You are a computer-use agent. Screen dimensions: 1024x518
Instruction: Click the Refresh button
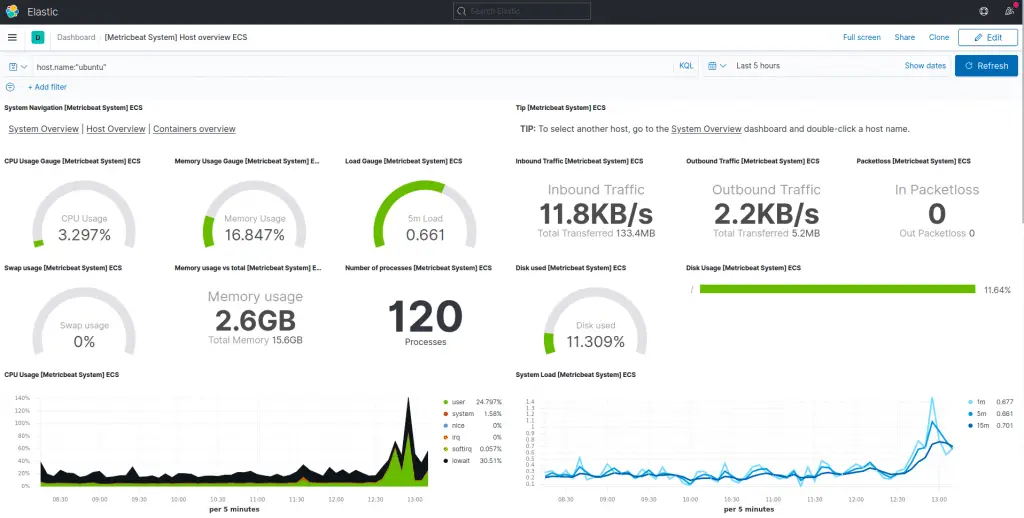point(986,65)
